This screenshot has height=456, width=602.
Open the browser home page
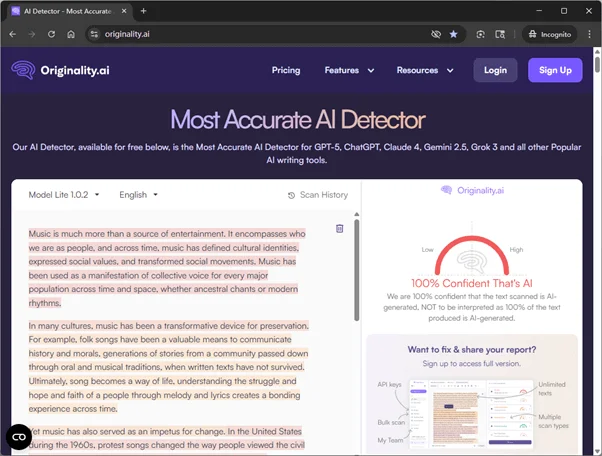[71, 34]
